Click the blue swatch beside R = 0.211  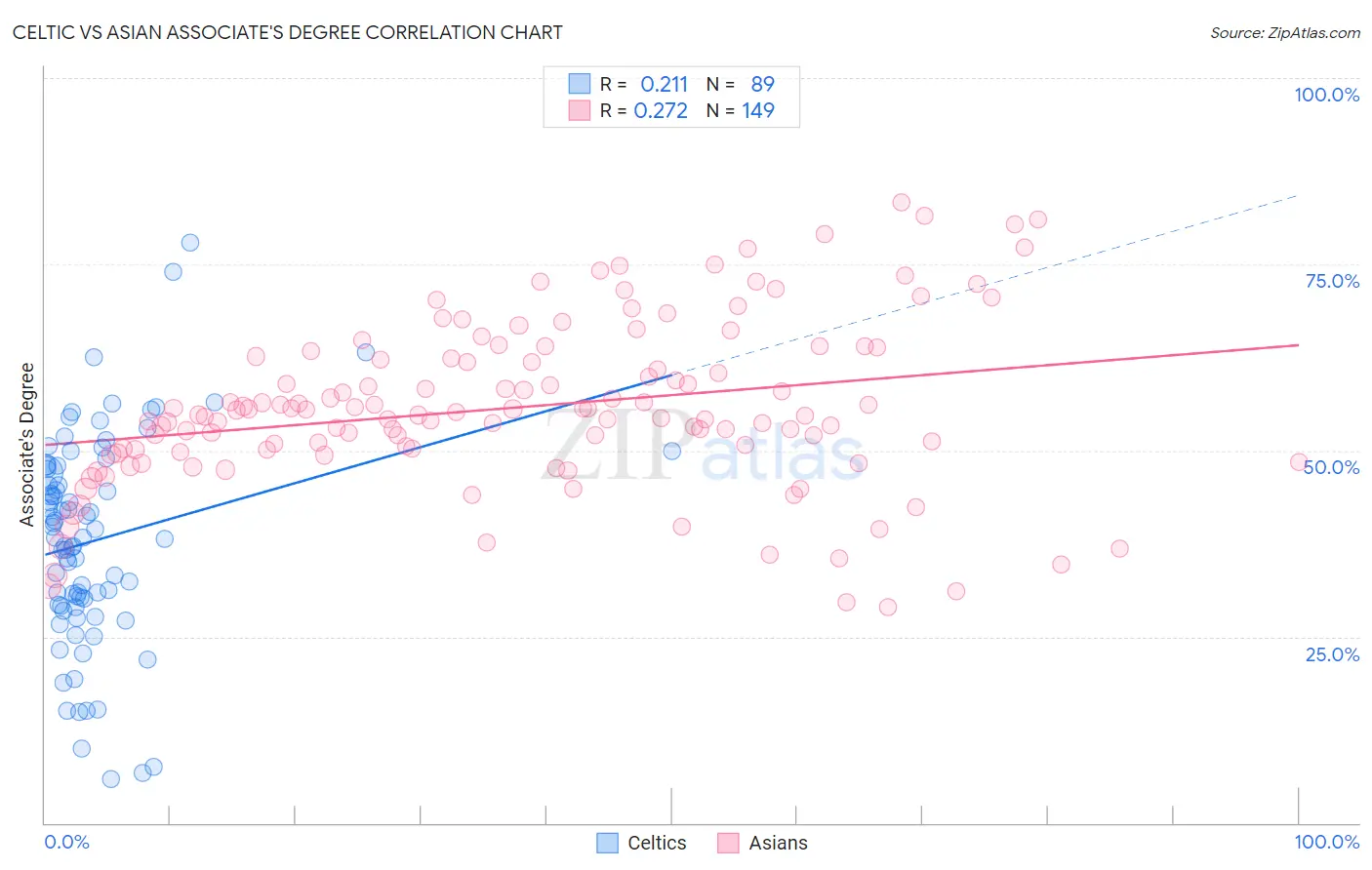(x=580, y=84)
